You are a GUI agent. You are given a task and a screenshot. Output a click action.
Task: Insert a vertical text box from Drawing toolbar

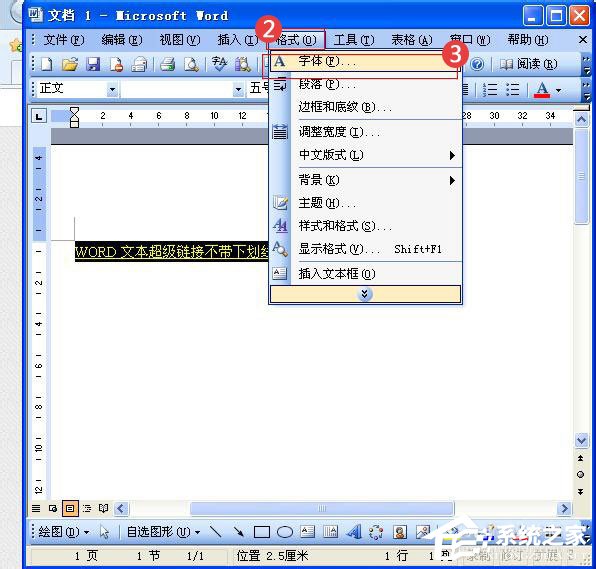[330, 531]
